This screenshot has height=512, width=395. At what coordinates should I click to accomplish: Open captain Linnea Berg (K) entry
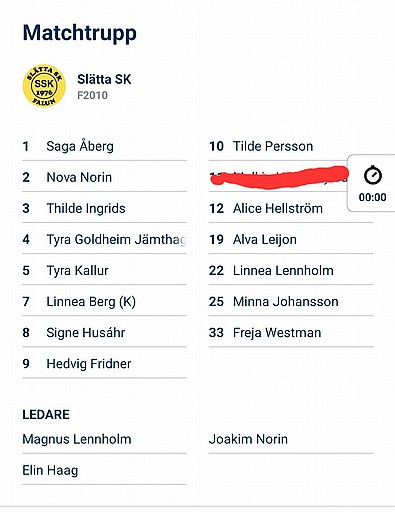[x=104, y=302]
